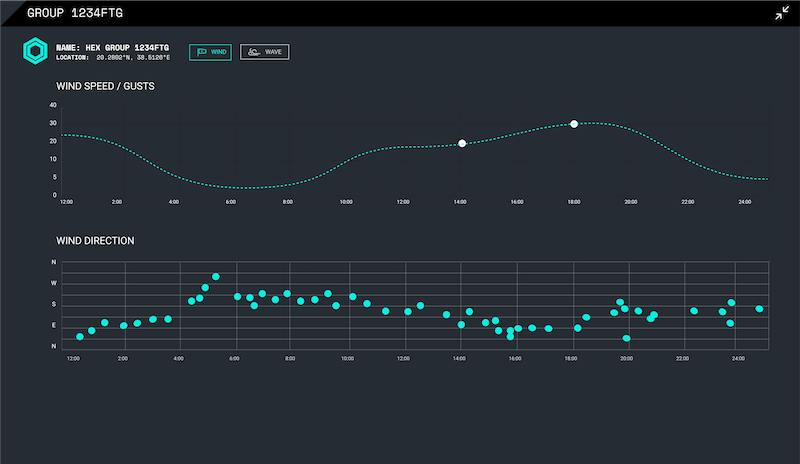Click the first wind direction dot after 12:00
The width and height of the screenshot is (800, 464).
(80, 337)
